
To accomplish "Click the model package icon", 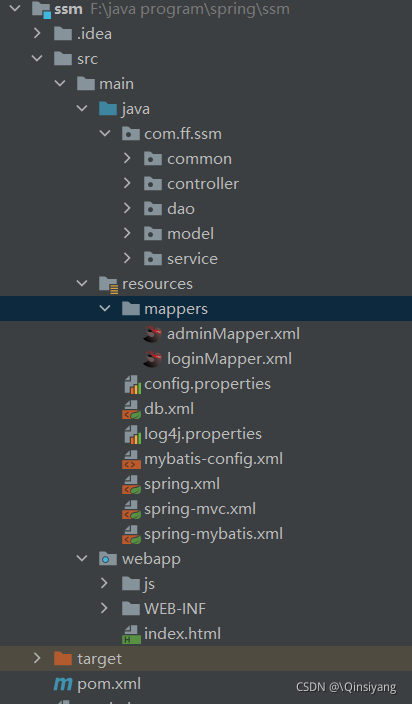I will (153, 233).
